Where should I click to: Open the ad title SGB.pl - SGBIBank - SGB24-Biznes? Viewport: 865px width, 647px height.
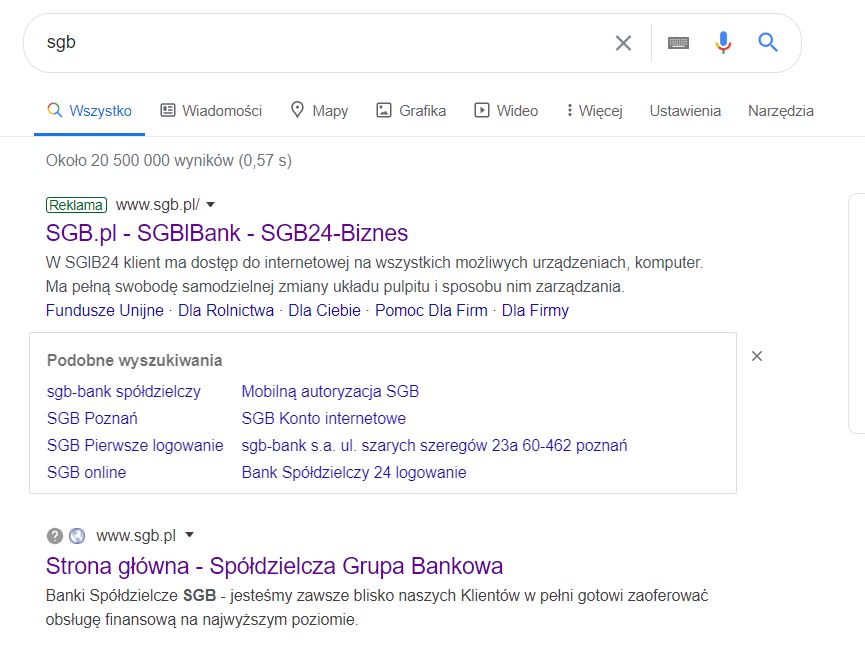227,233
